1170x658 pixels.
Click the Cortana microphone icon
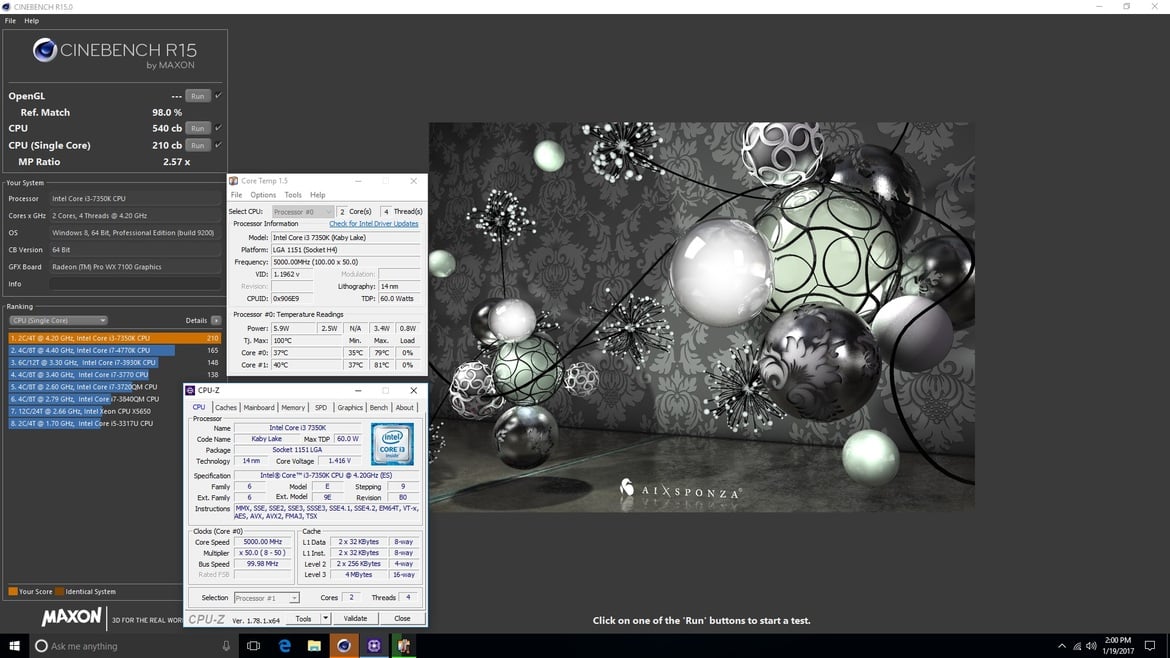tap(226, 646)
